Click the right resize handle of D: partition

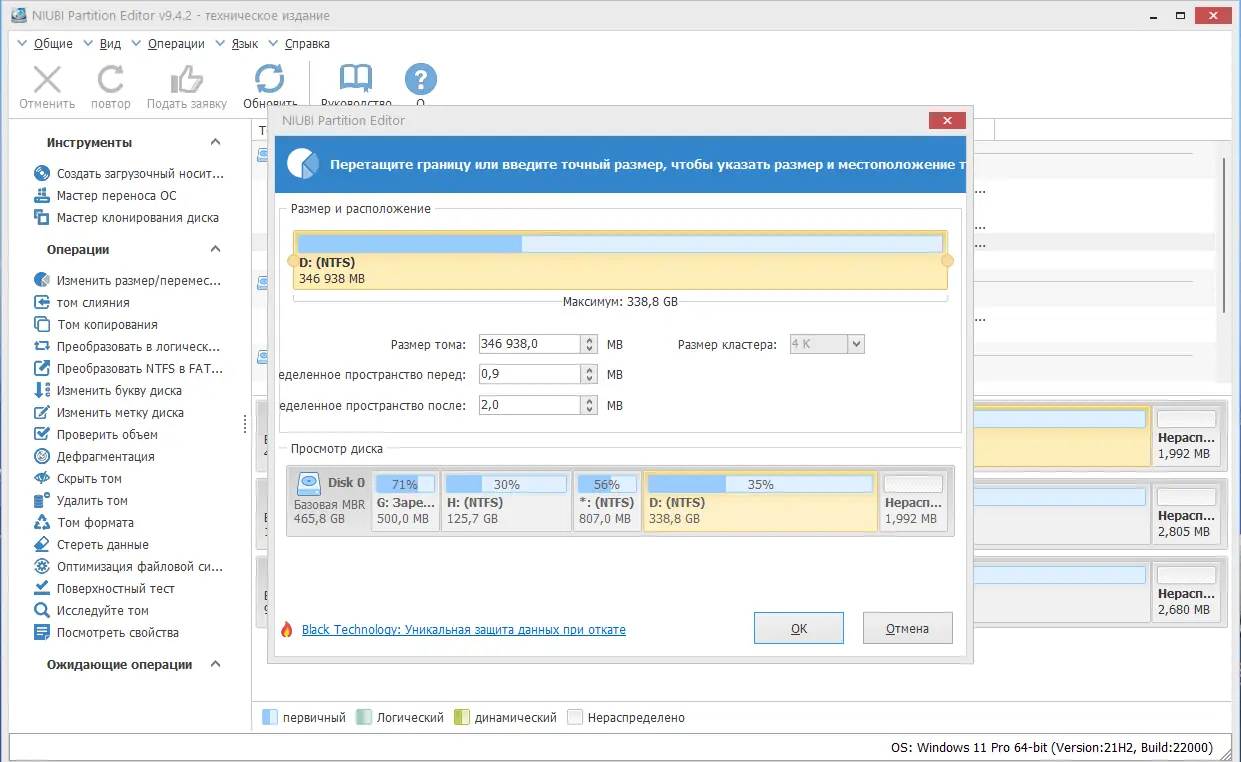tap(947, 261)
